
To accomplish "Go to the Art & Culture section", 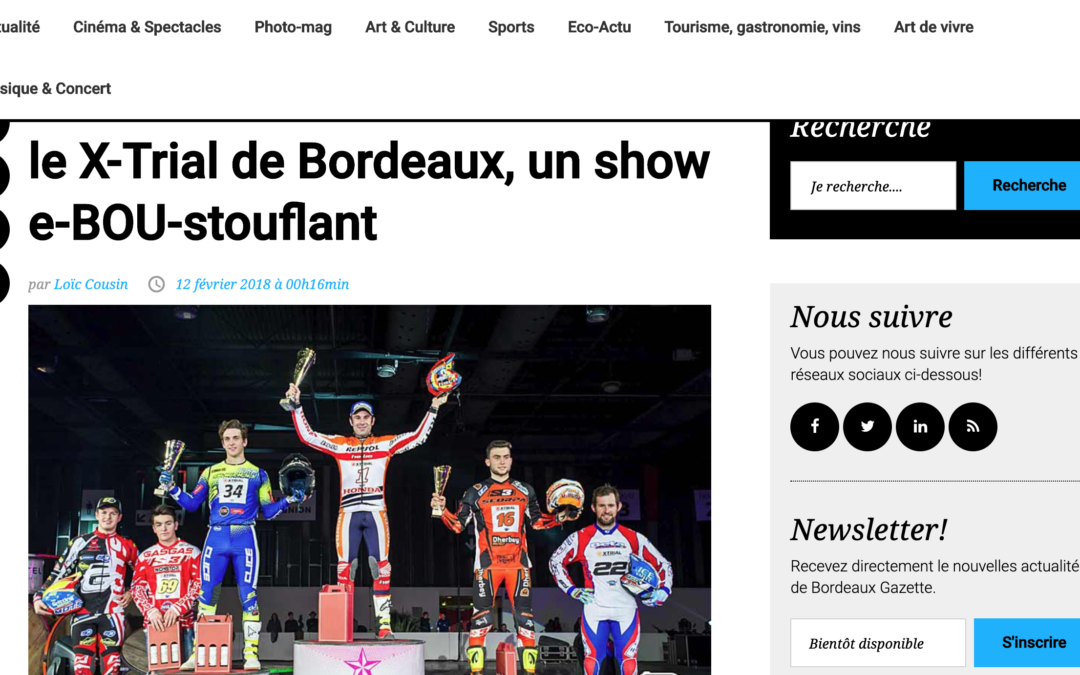I will 410,27.
